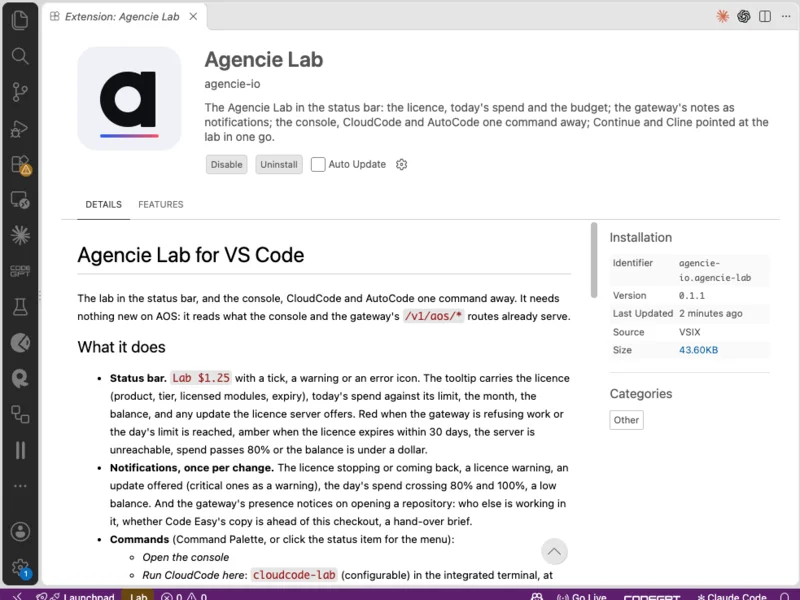800x600 pixels.
Task: Click Claude Code in the status bar
Action: tap(731, 596)
